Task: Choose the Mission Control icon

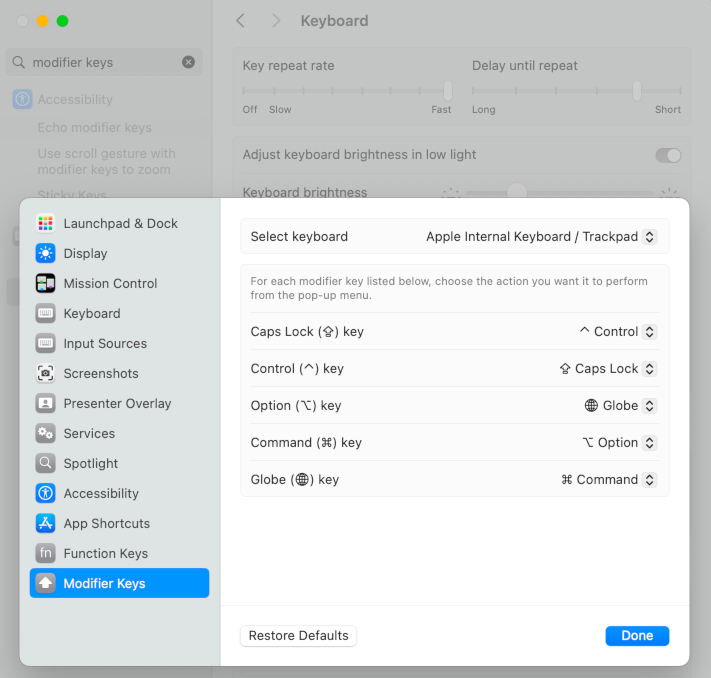Action: coord(45,283)
